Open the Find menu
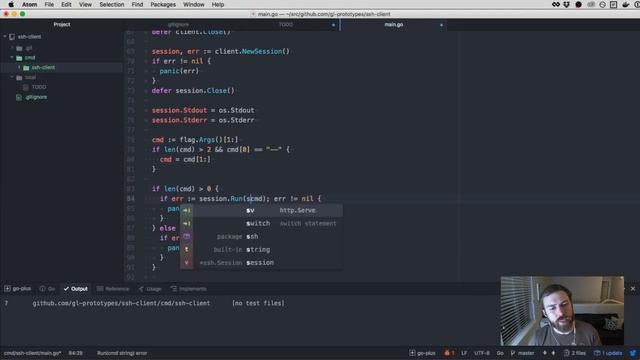The image size is (640, 360). 137,4
